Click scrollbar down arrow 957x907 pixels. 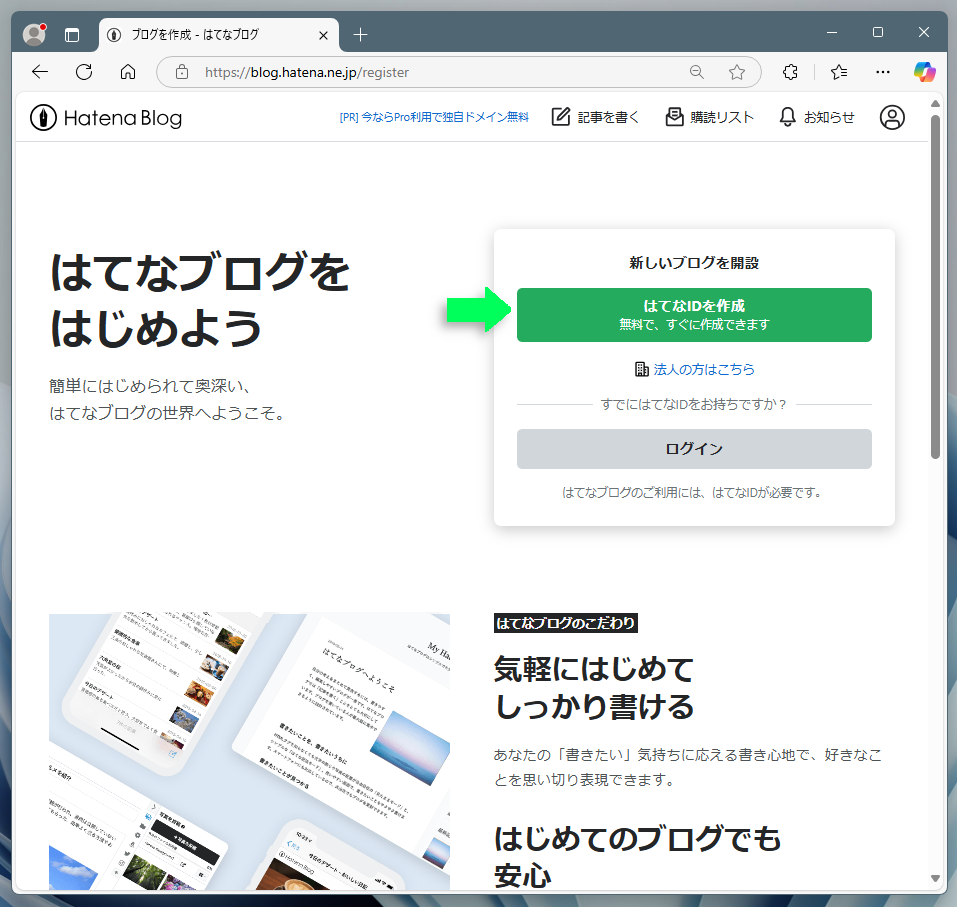pos(935,879)
